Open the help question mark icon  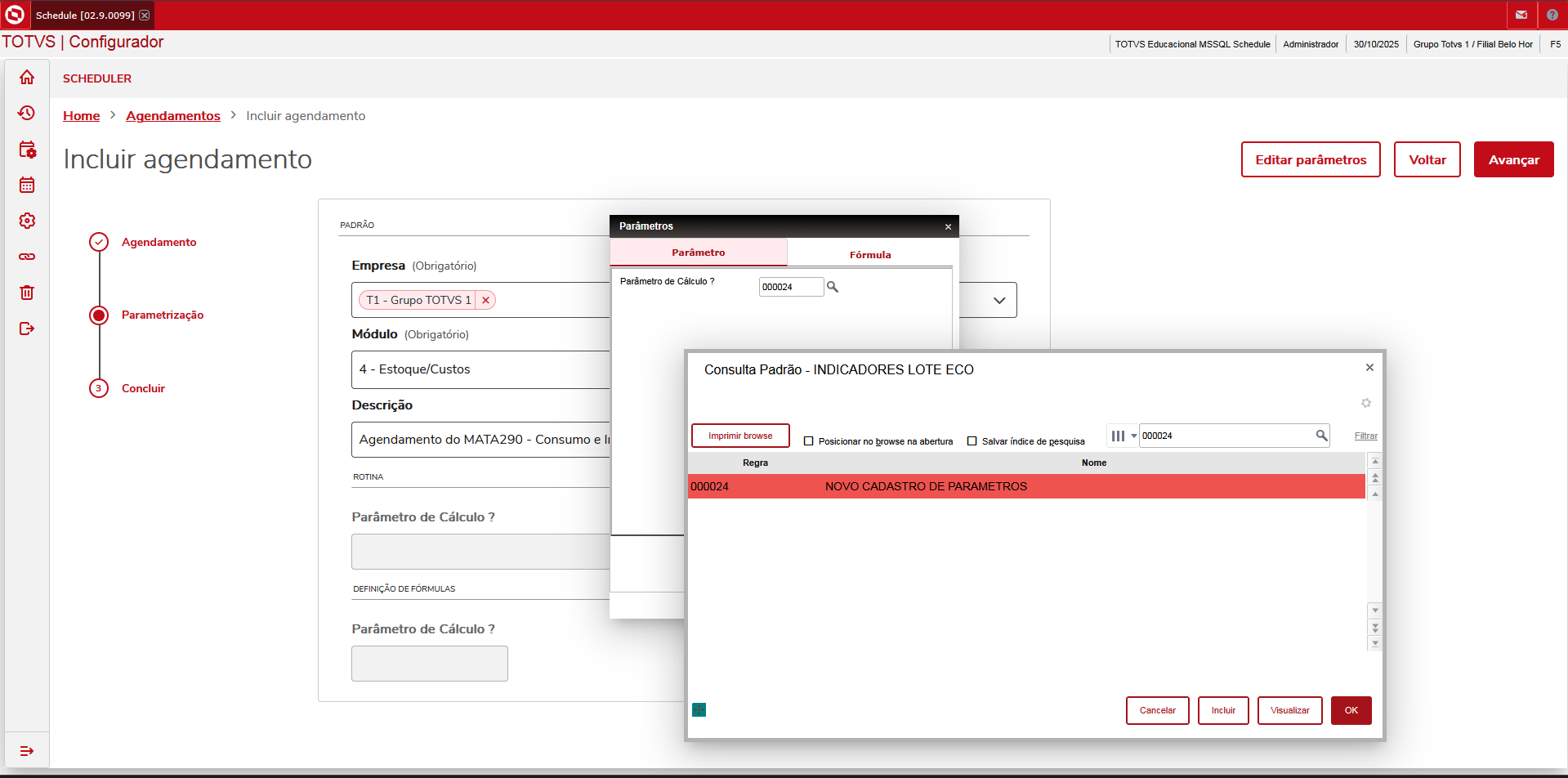coord(1552,15)
